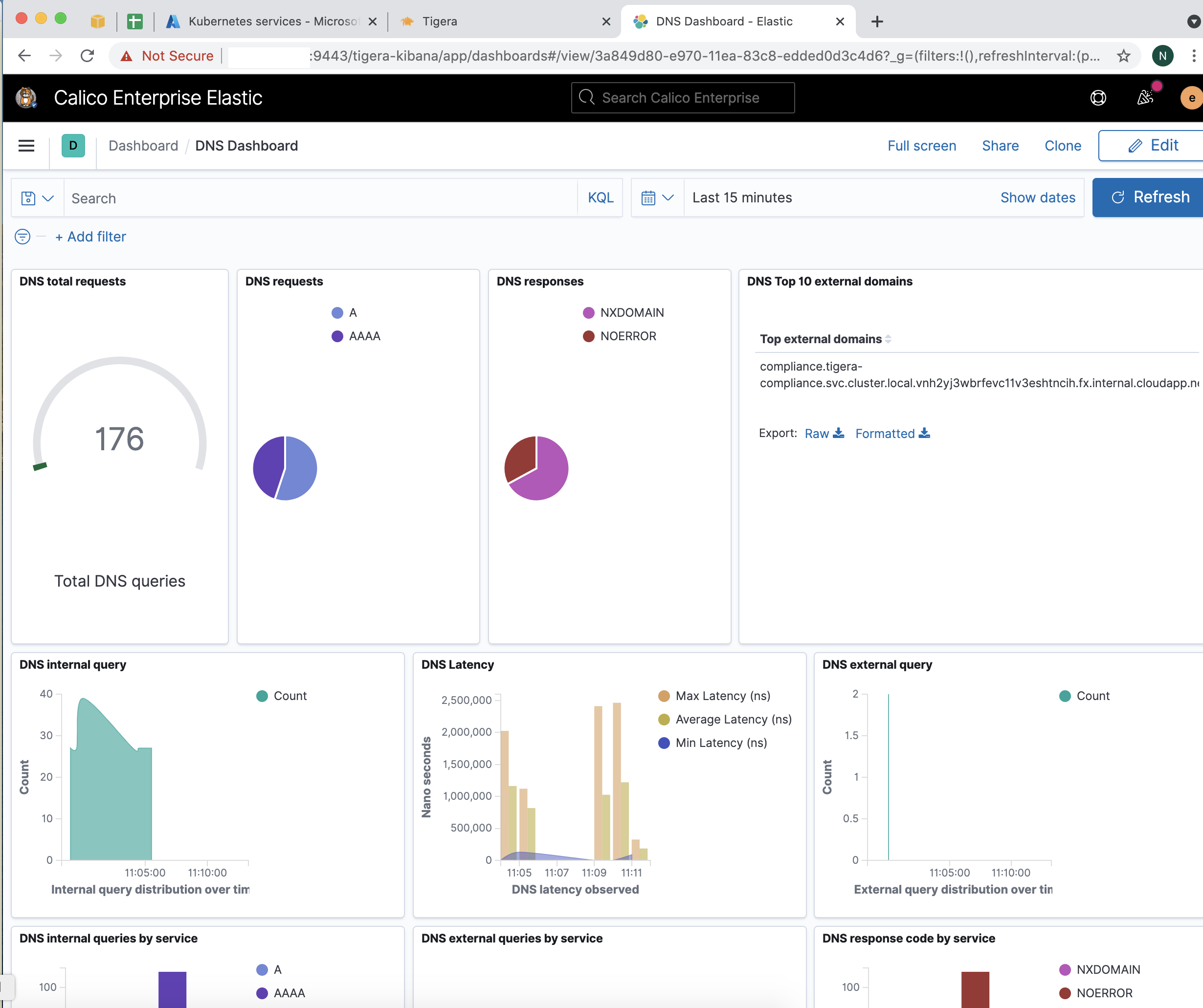Click the Refresh button

(x=1150, y=197)
